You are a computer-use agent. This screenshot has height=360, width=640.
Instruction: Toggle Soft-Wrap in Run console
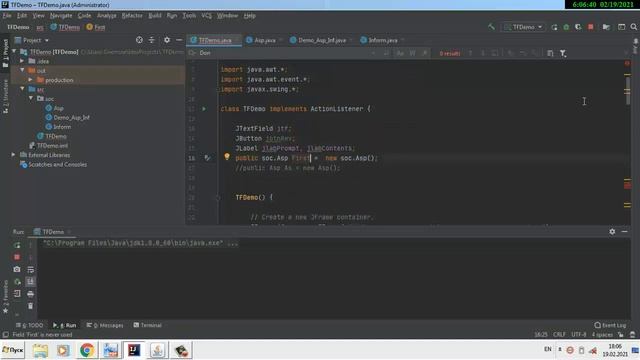click(x=31, y=269)
